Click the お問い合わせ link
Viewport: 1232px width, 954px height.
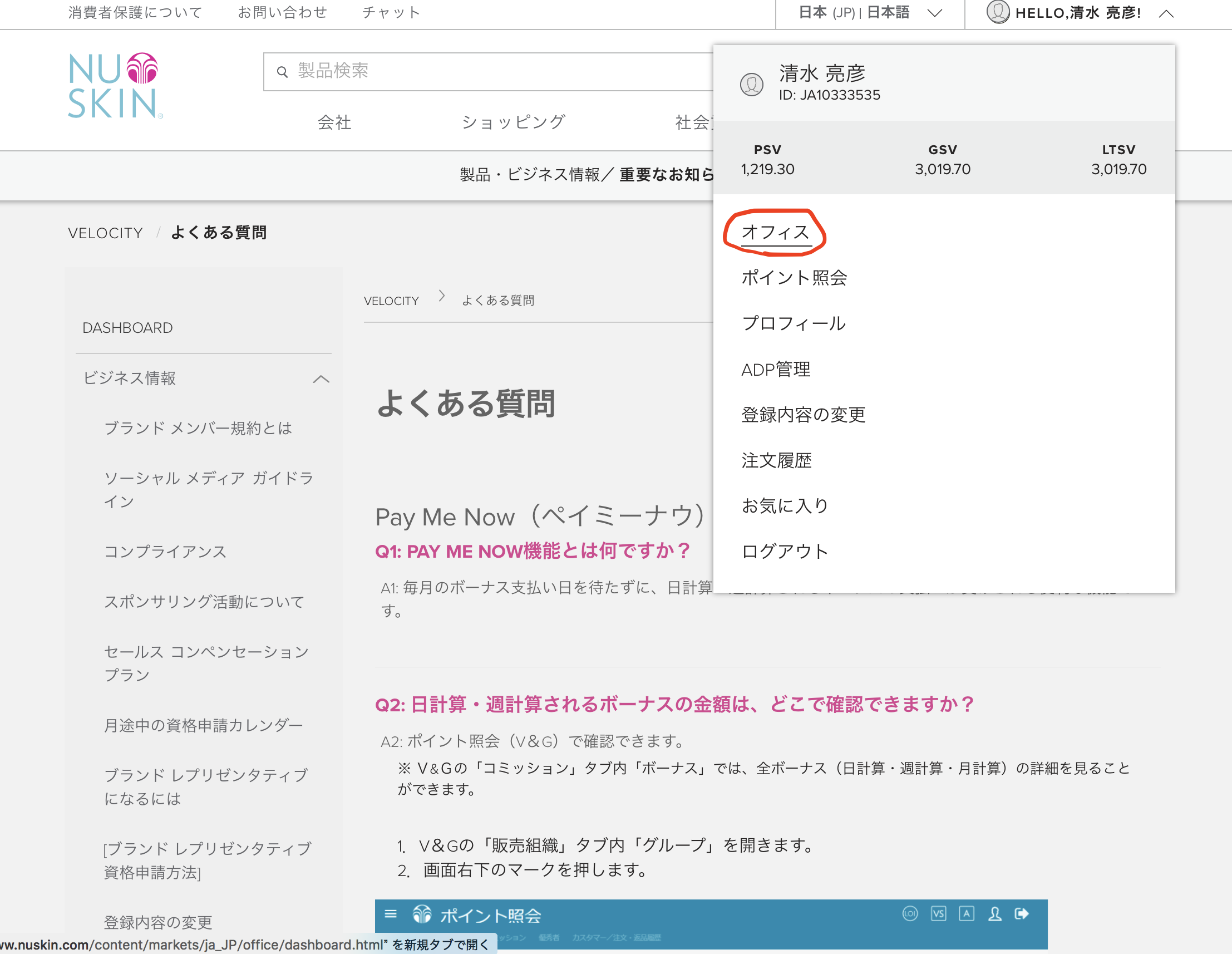(x=282, y=12)
